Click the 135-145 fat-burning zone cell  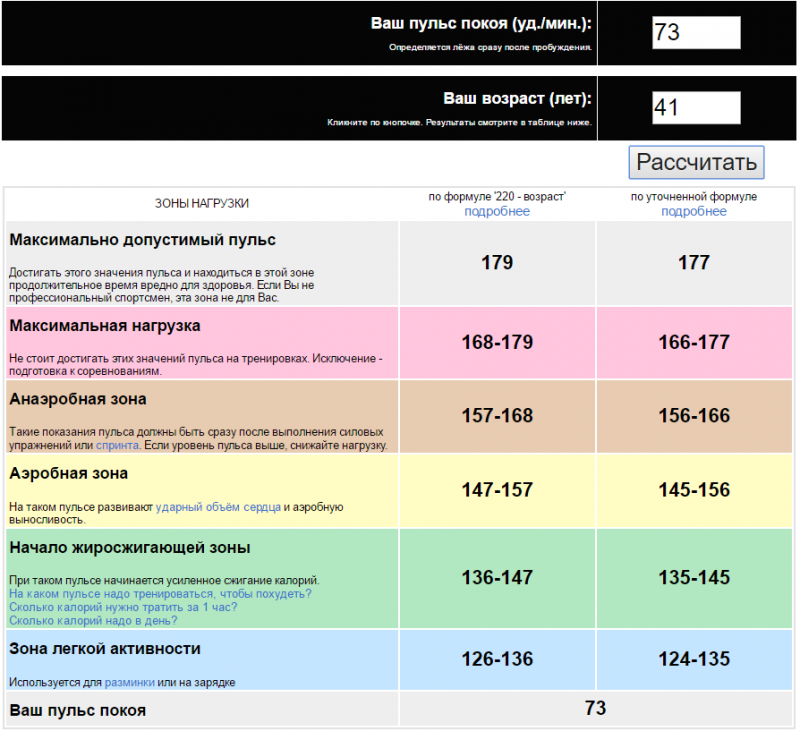click(693, 578)
